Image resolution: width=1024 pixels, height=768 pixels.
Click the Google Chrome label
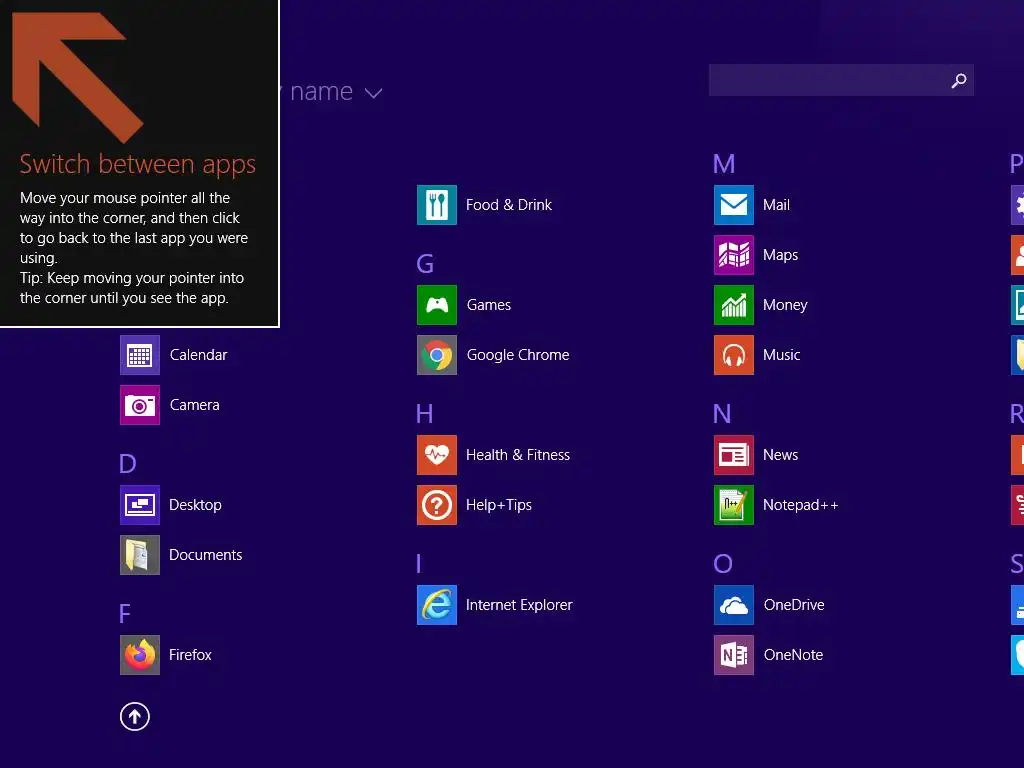tap(518, 355)
